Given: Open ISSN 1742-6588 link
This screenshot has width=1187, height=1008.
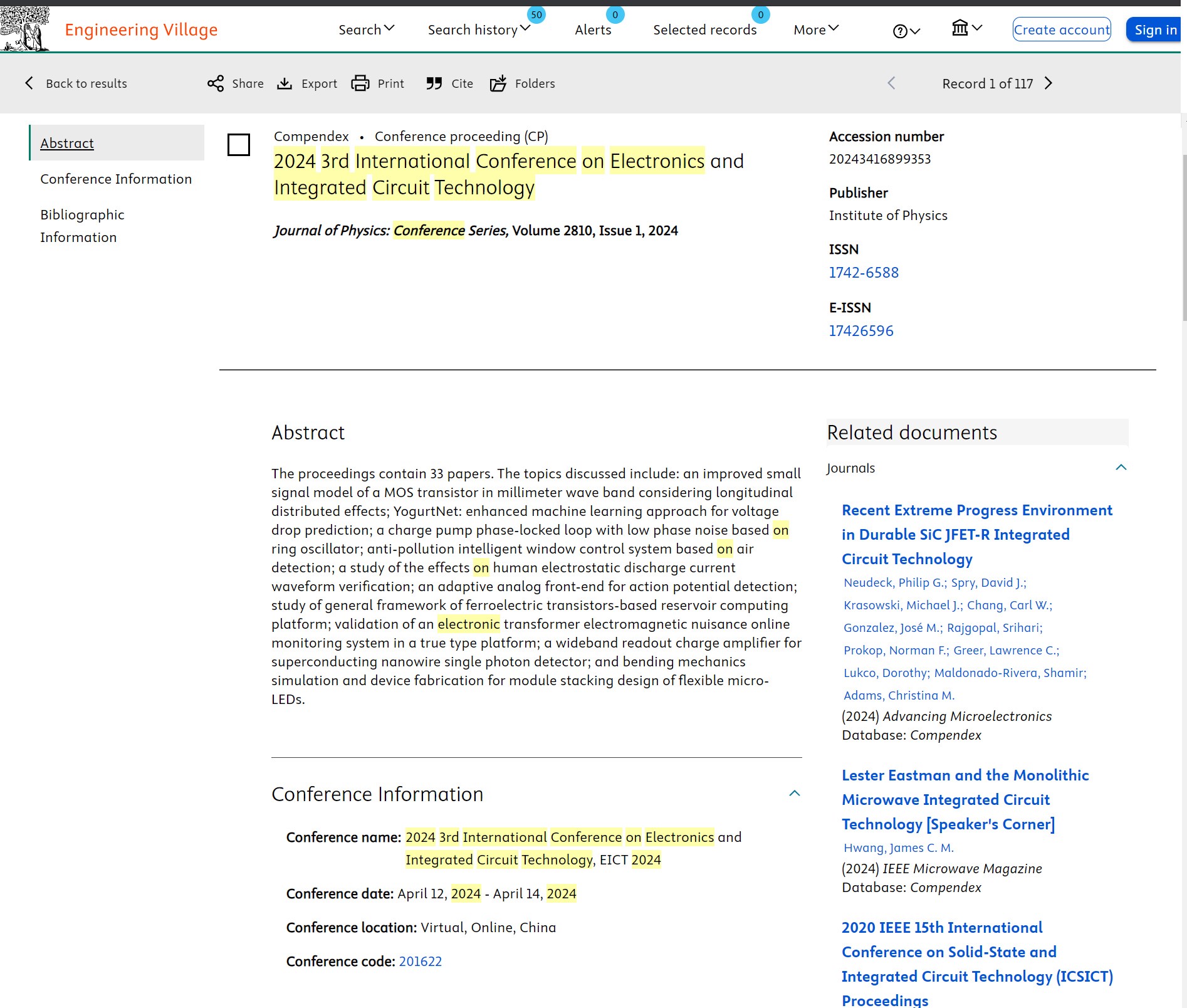Looking at the screenshot, I should pyautogui.click(x=864, y=273).
